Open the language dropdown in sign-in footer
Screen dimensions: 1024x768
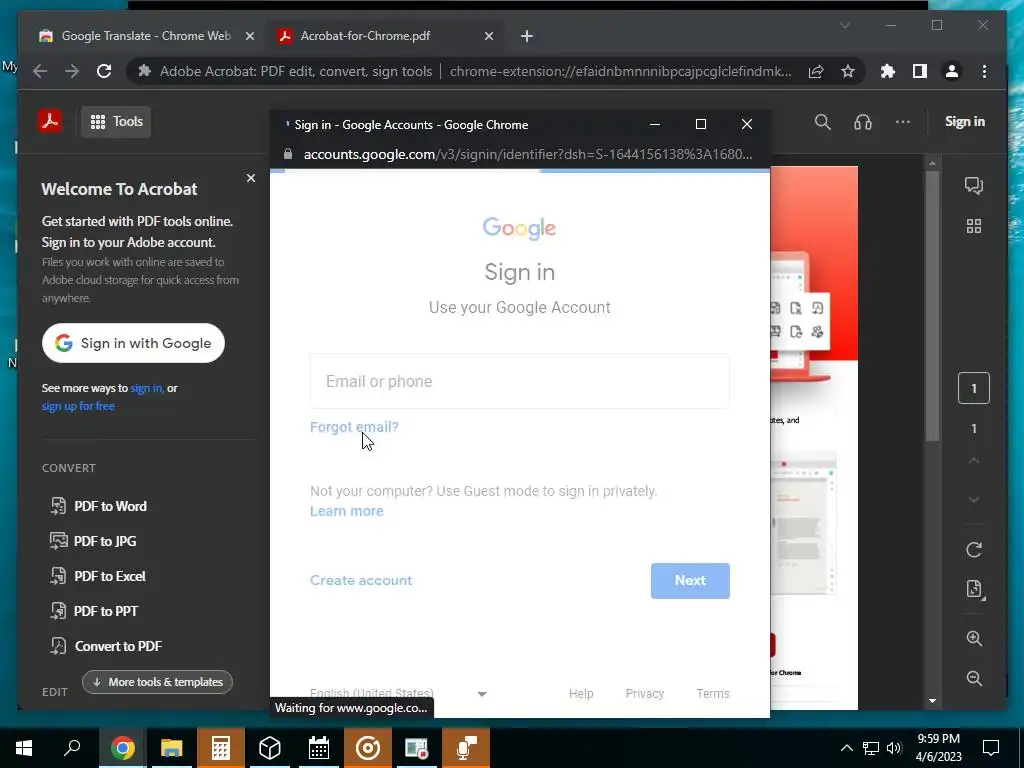399,694
